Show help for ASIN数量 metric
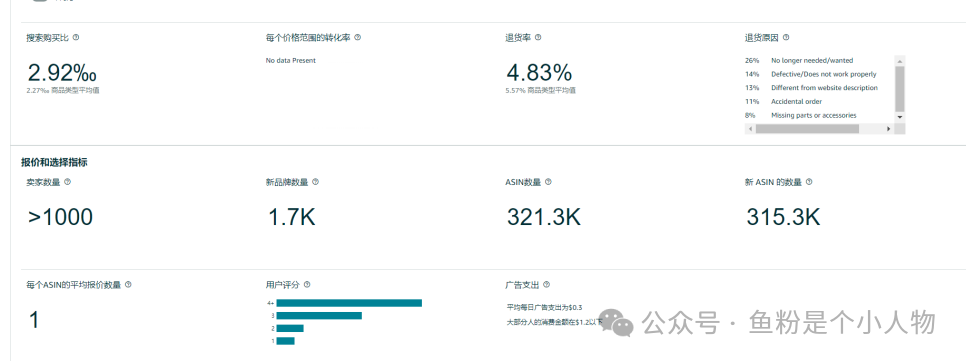Image resolution: width=966 pixels, height=361 pixels. (548, 182)
